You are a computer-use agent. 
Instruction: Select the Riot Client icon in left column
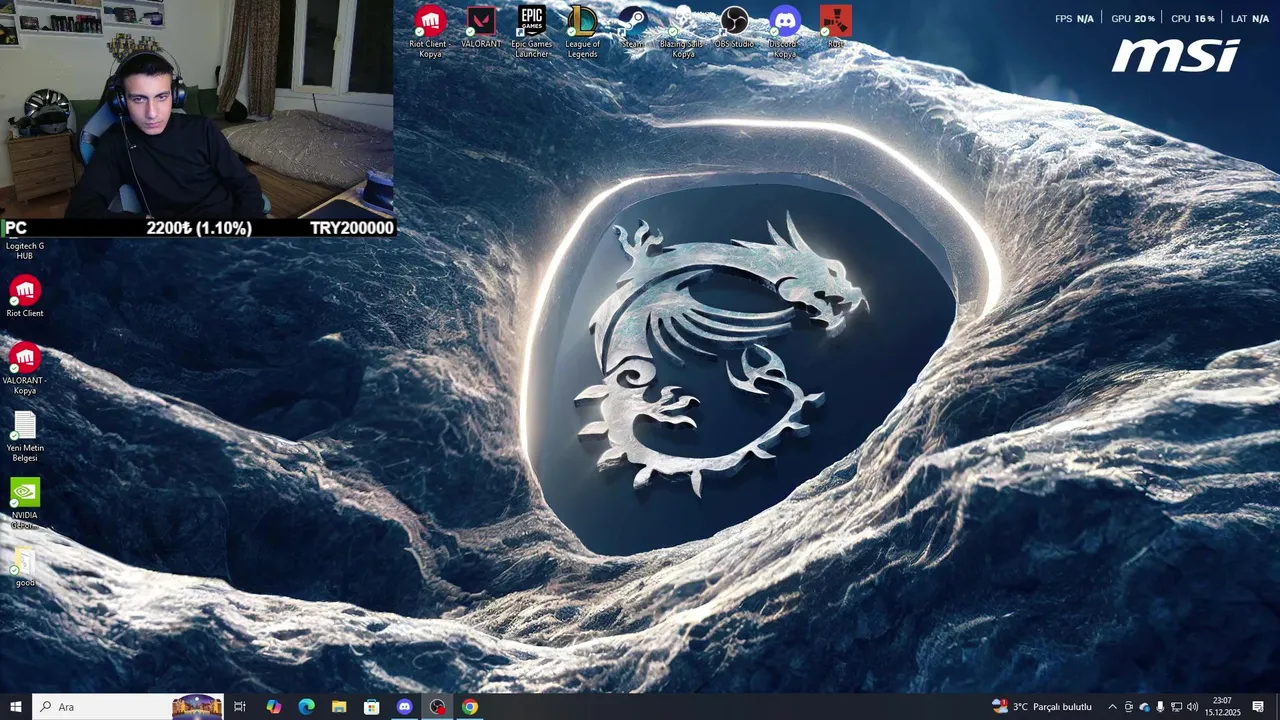pos(25,296)
